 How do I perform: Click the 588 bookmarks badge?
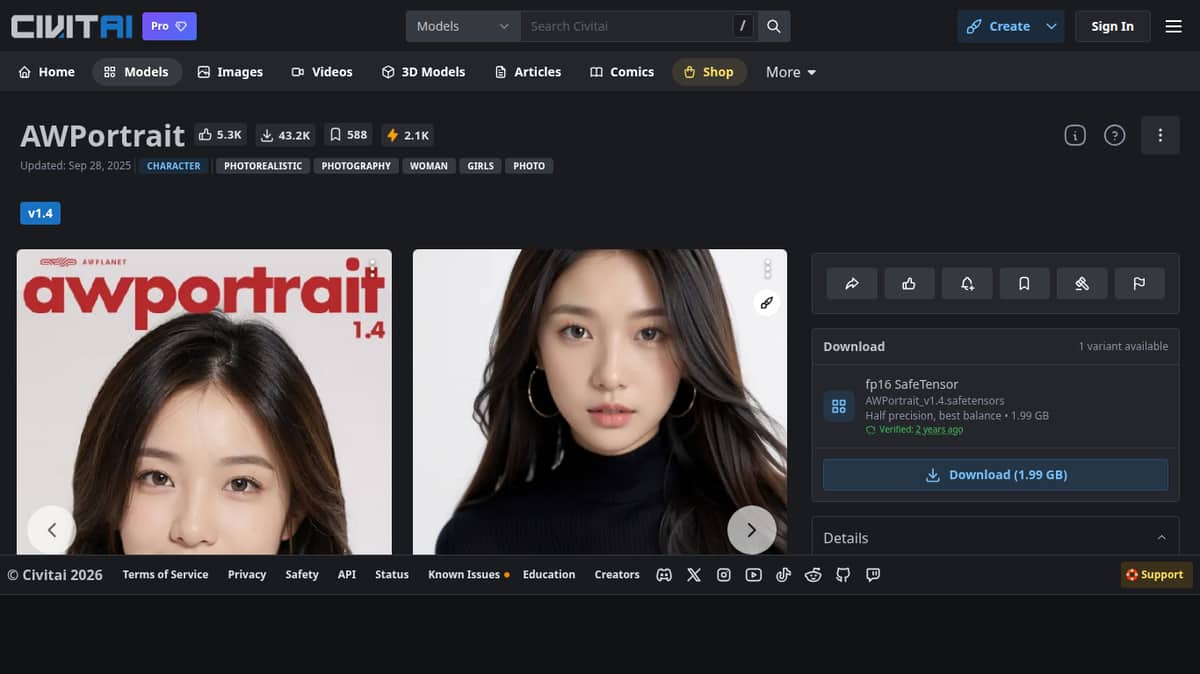click(x=349, y=135)
